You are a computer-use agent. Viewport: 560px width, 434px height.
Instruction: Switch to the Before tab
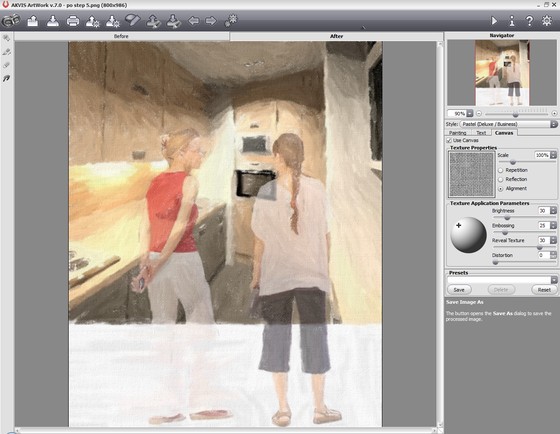(x=121, y=36)
